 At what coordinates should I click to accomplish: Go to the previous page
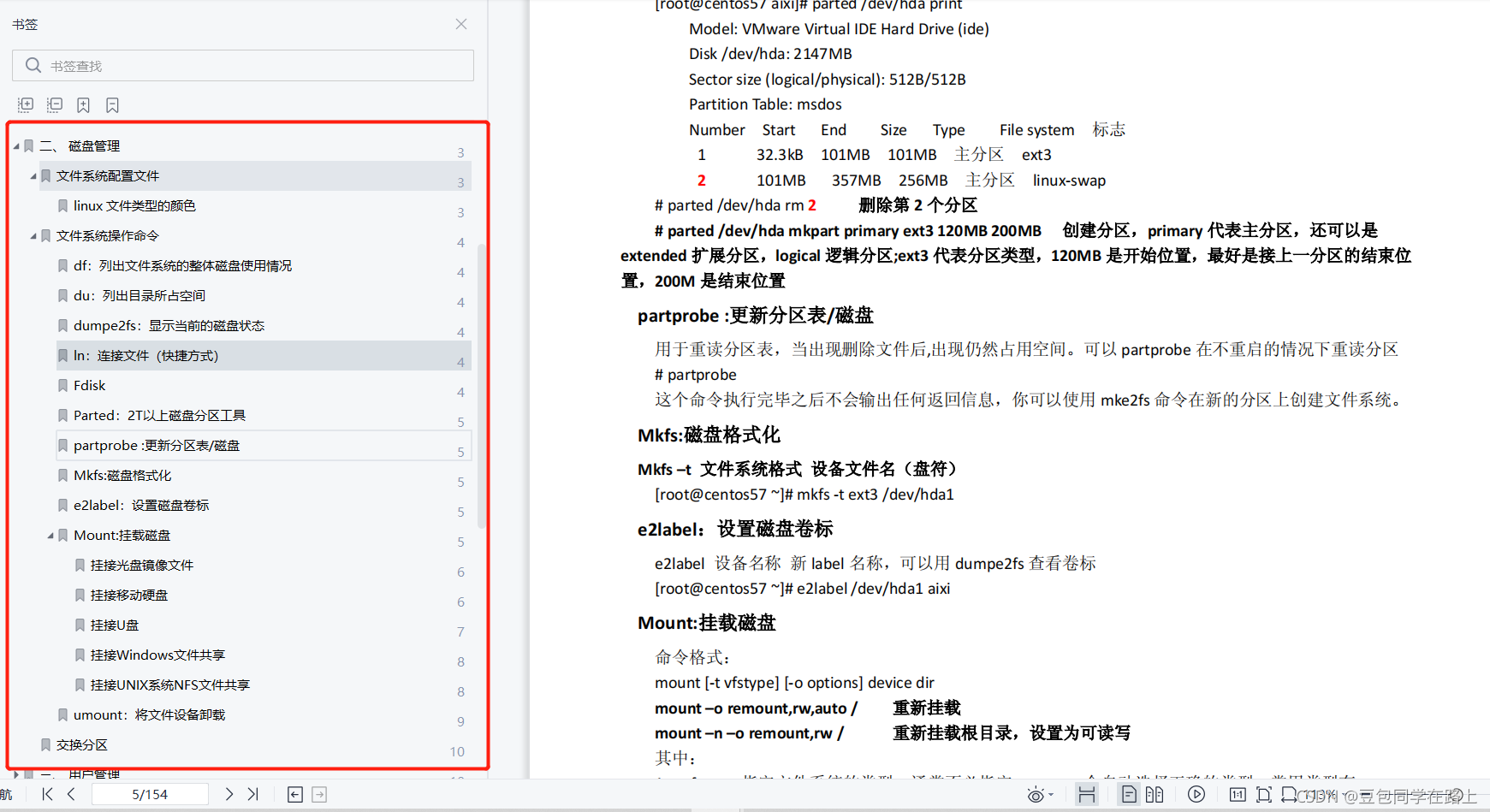click(x=71, y=794)
